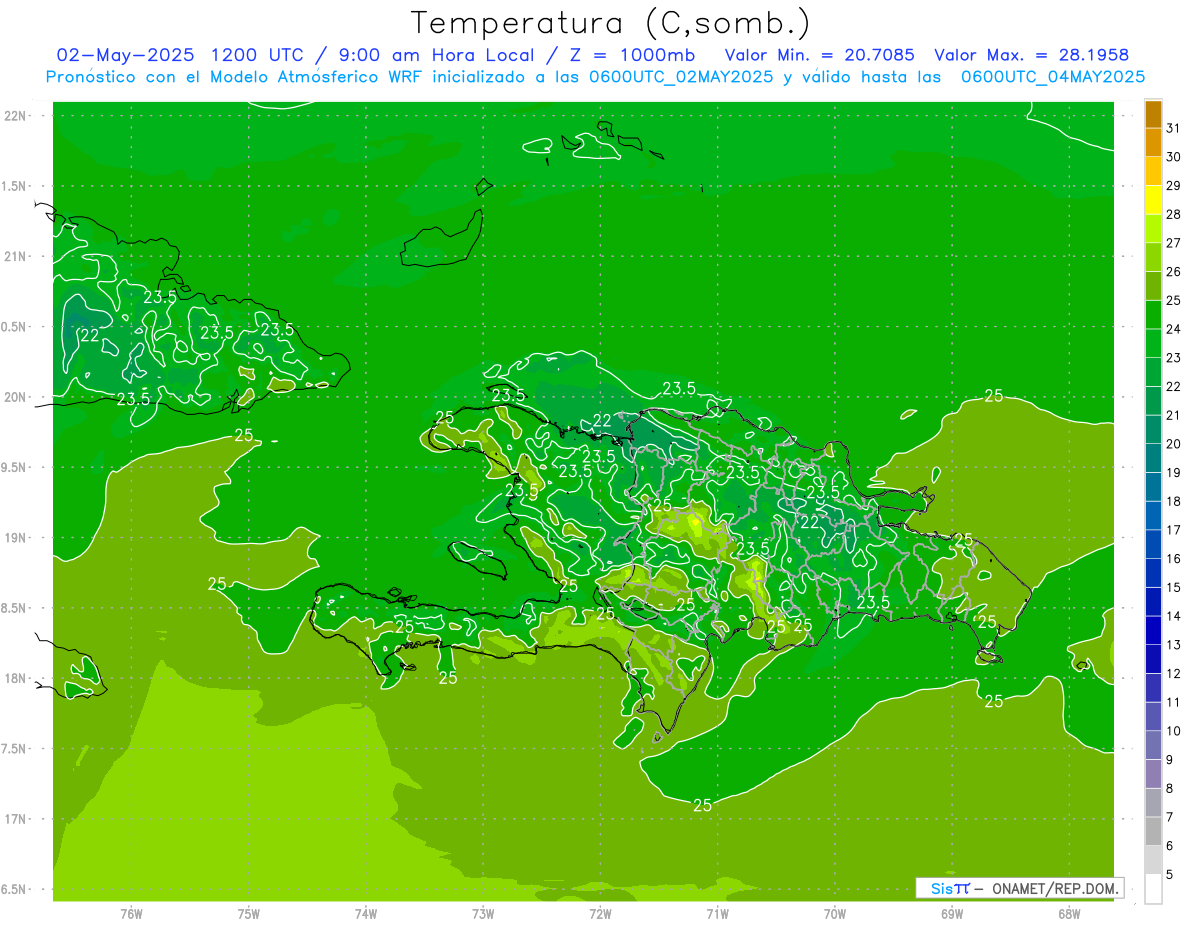Click the latitude label 22N
This screenshot has width=1200, height=927.
(x=17, y=116)
